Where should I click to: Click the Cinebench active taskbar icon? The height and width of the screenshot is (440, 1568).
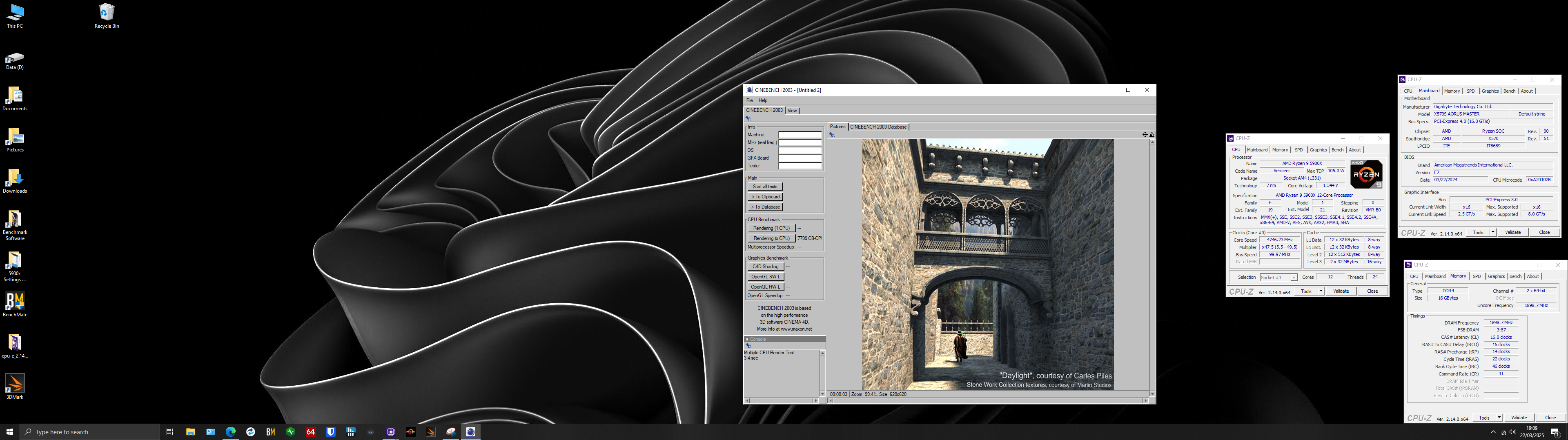tap(471, 432)
